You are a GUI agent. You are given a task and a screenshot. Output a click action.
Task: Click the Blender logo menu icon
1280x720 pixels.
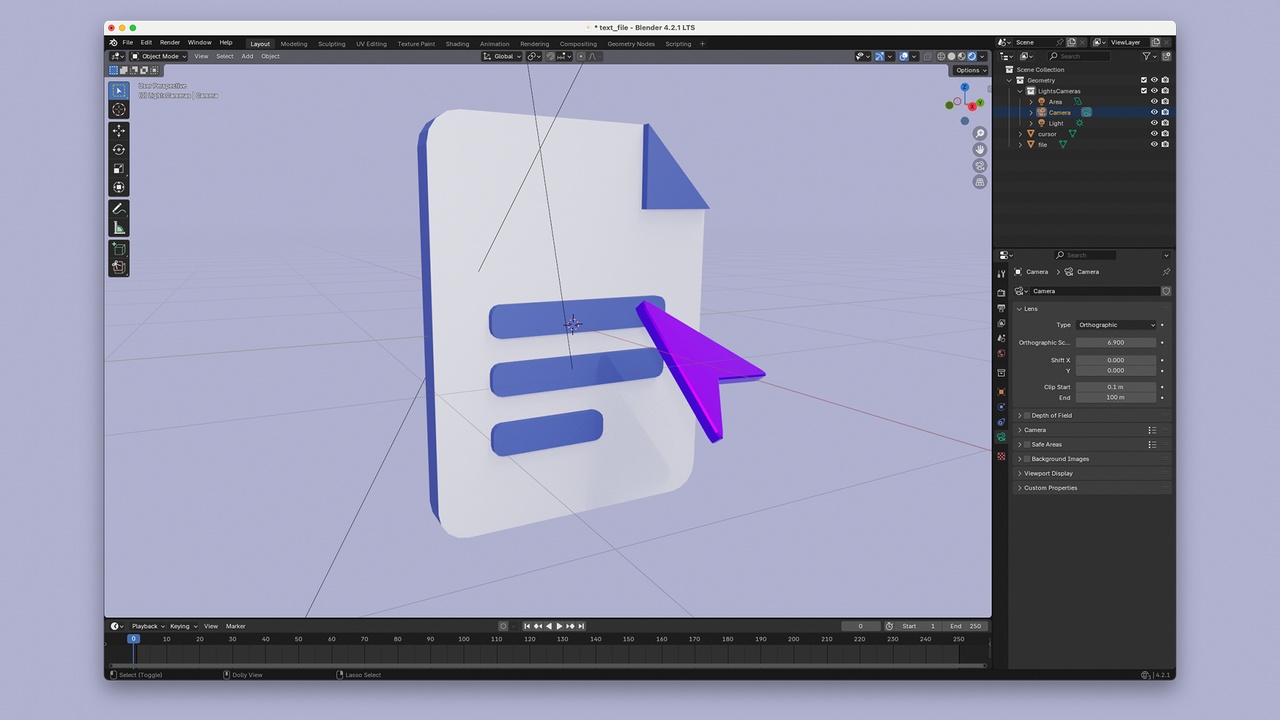pos(113,43)
